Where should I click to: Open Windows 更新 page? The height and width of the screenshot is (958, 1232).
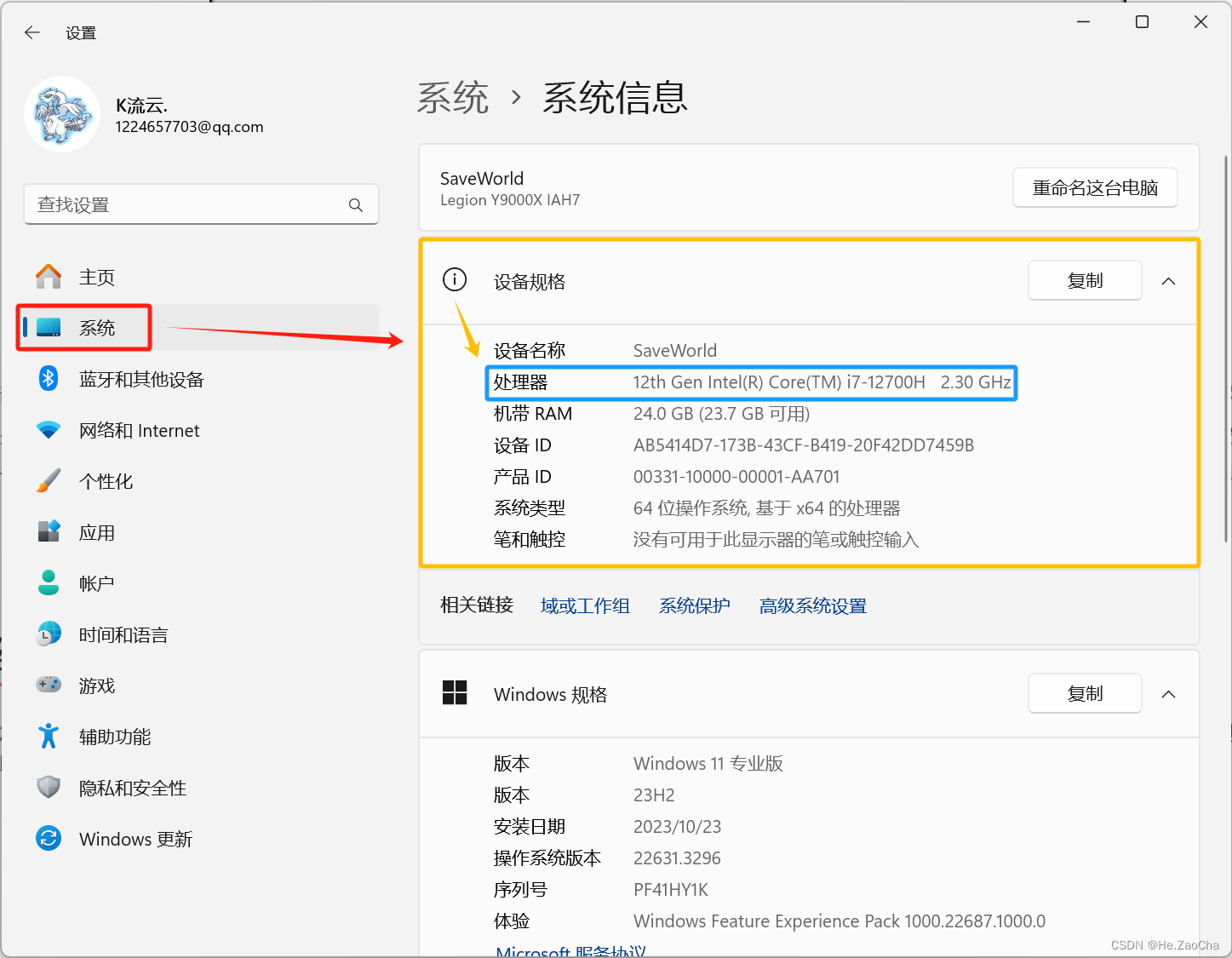201,839
